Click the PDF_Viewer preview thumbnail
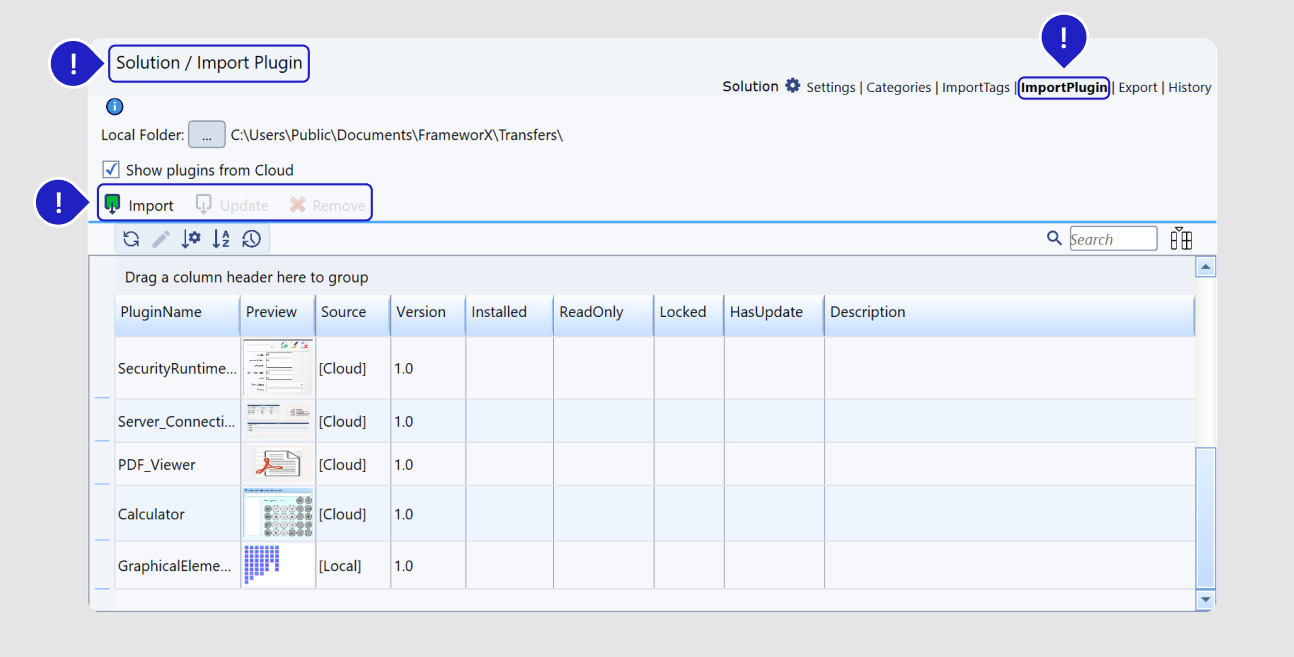 coord(277,464)
